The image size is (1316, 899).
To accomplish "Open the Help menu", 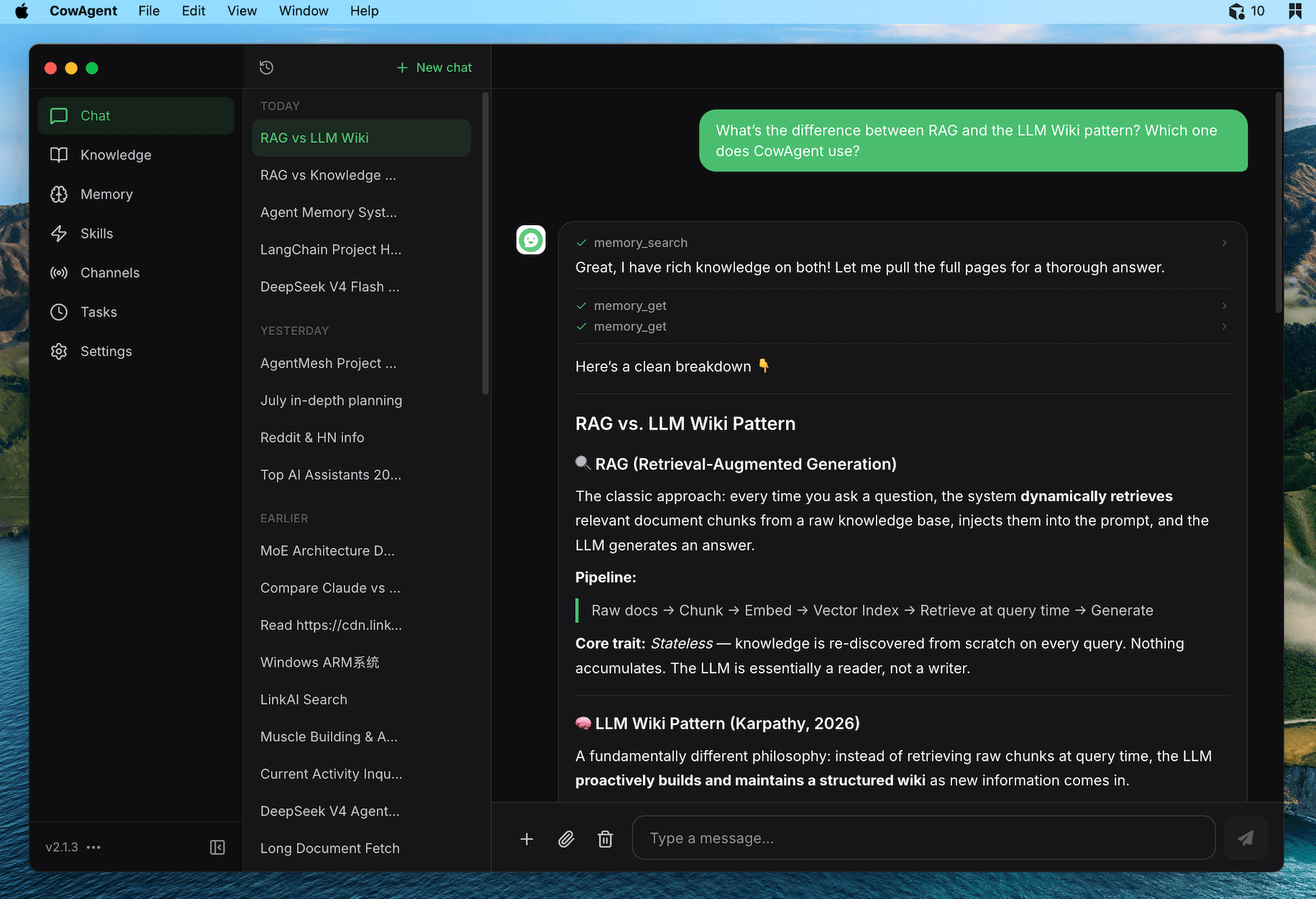I will coord(364,11).
